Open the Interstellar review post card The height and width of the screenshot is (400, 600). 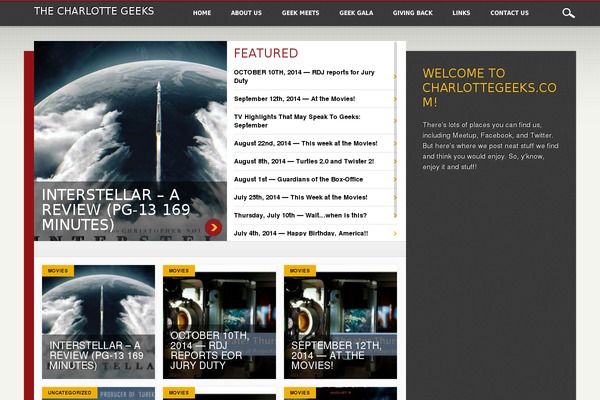[98, 322]
